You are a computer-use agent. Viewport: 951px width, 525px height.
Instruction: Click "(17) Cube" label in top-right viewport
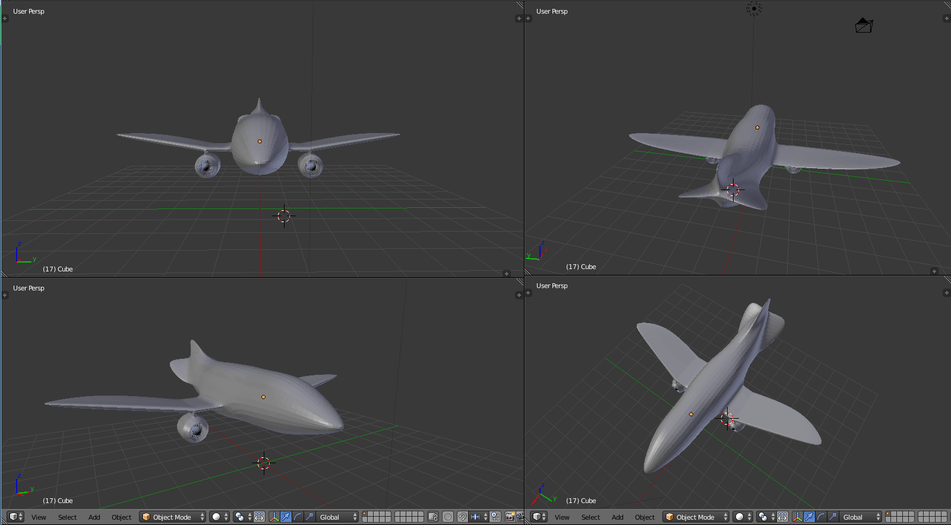point(581,267)
